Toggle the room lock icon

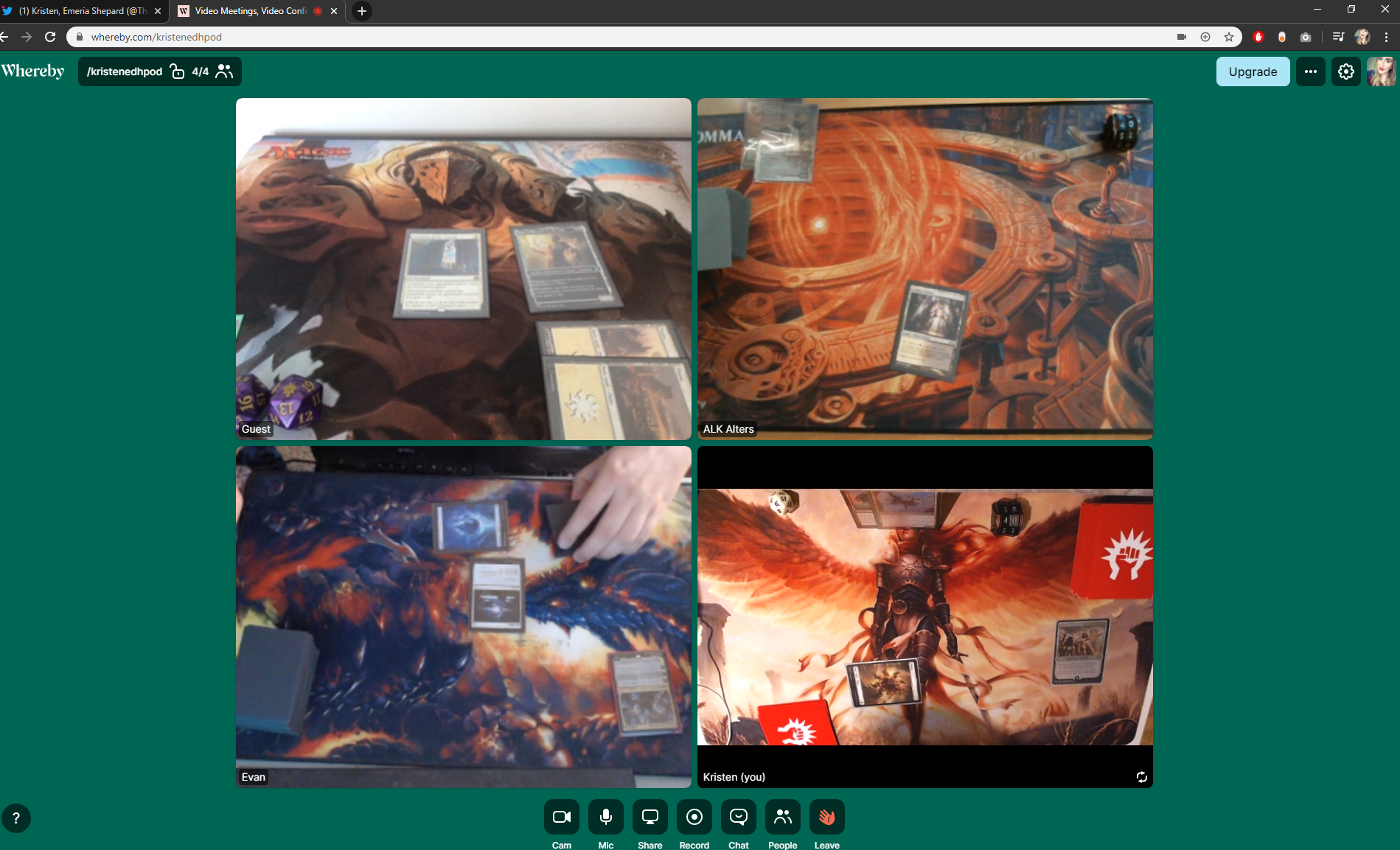(x=177, y=72)
